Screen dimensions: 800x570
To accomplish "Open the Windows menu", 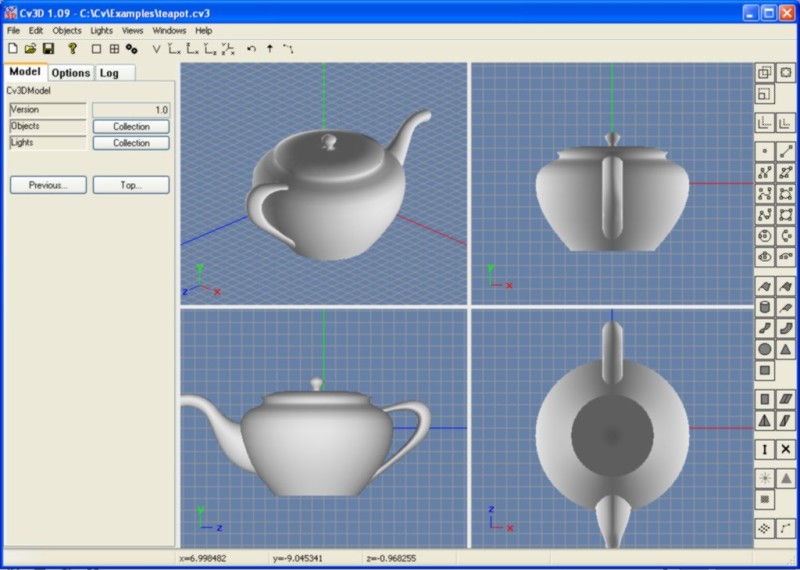I will point(169,31).
